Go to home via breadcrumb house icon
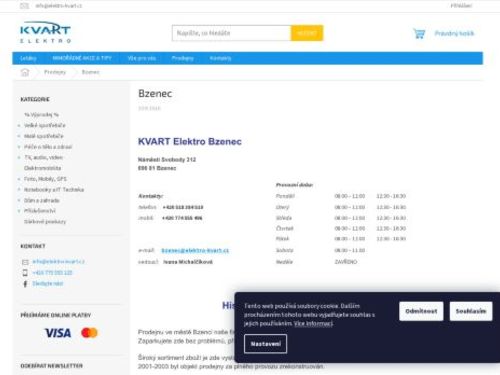 click(25, 72)
